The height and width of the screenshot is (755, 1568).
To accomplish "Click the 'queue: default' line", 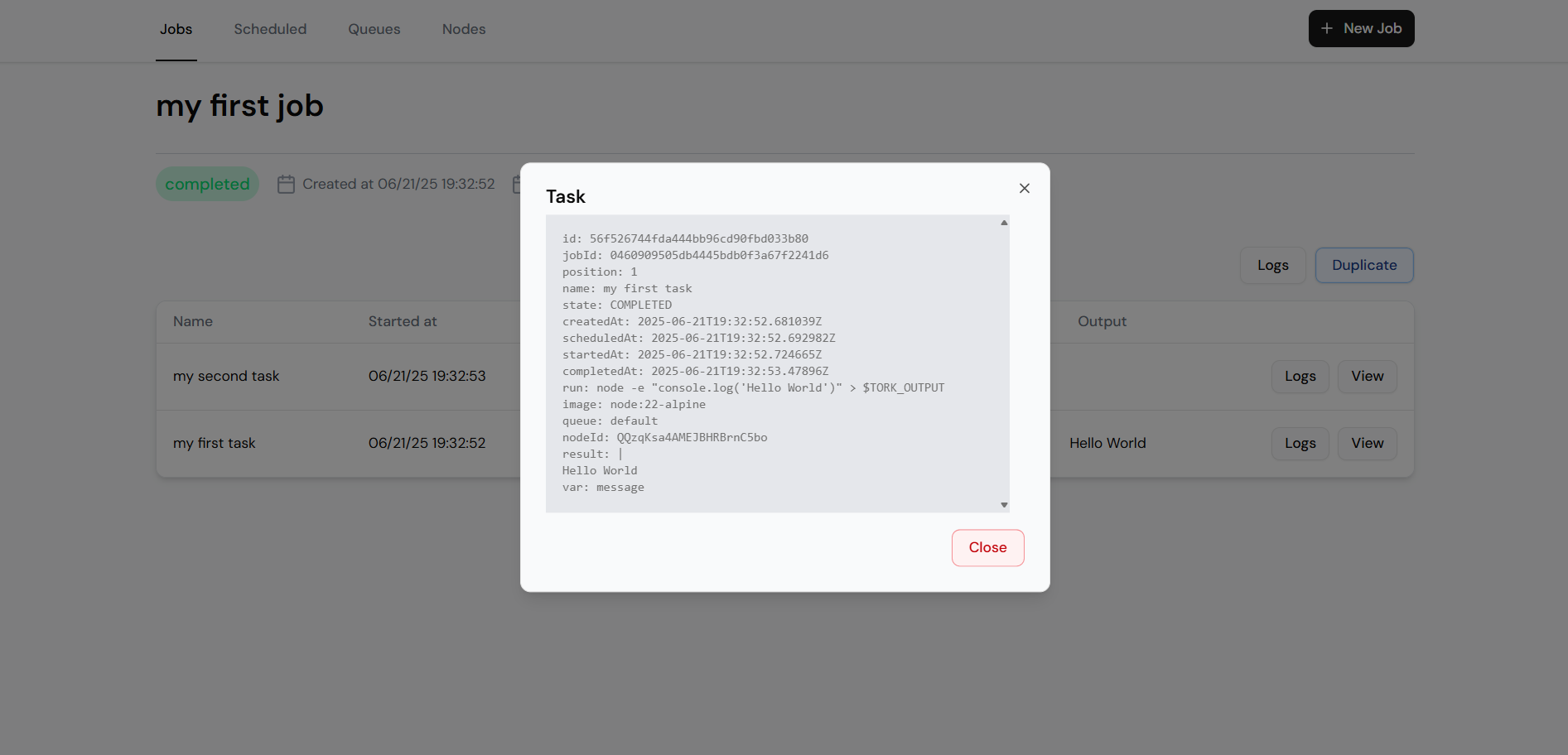I will (610, 421).
